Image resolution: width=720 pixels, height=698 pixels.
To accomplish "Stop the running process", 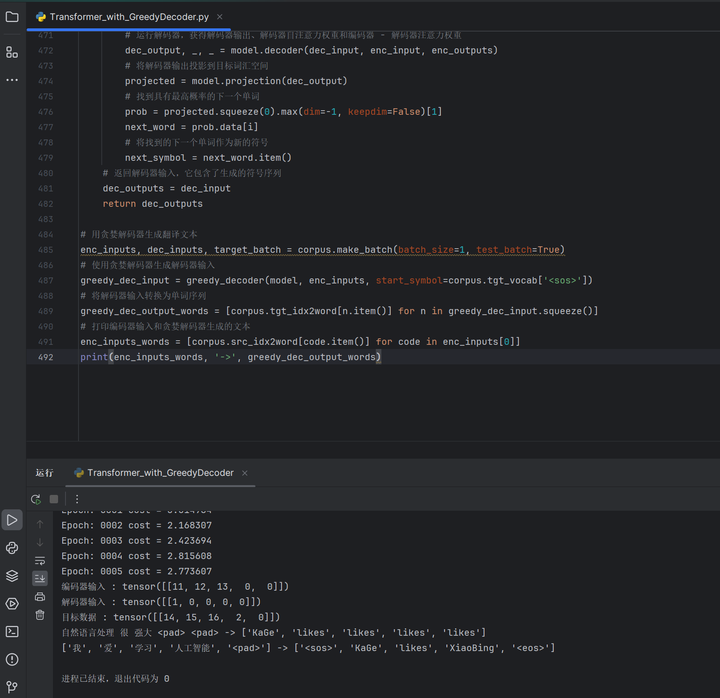I will [54, 499].
